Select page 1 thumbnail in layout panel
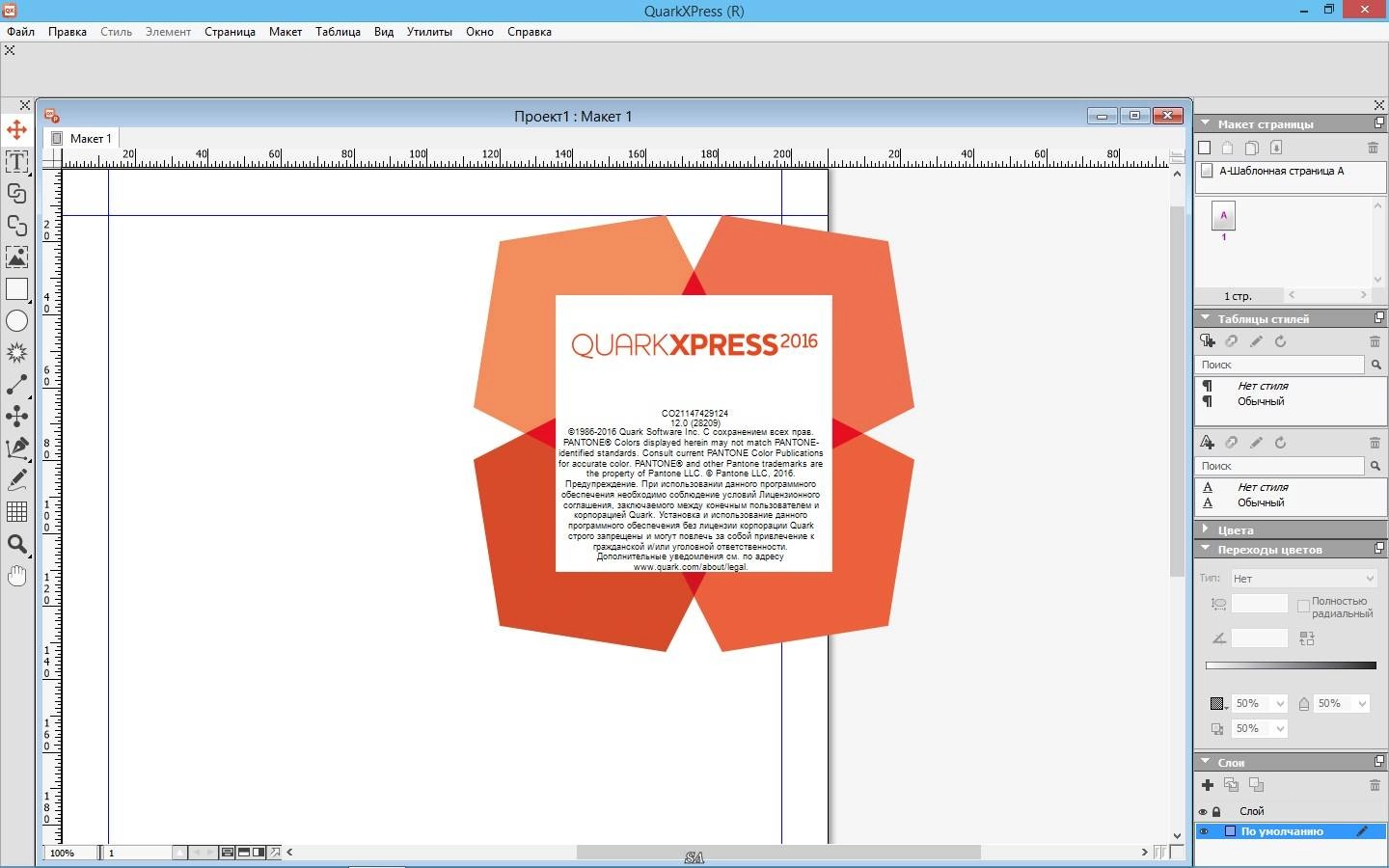This screenshot has height=868, width=1389. coord(1223,216)
